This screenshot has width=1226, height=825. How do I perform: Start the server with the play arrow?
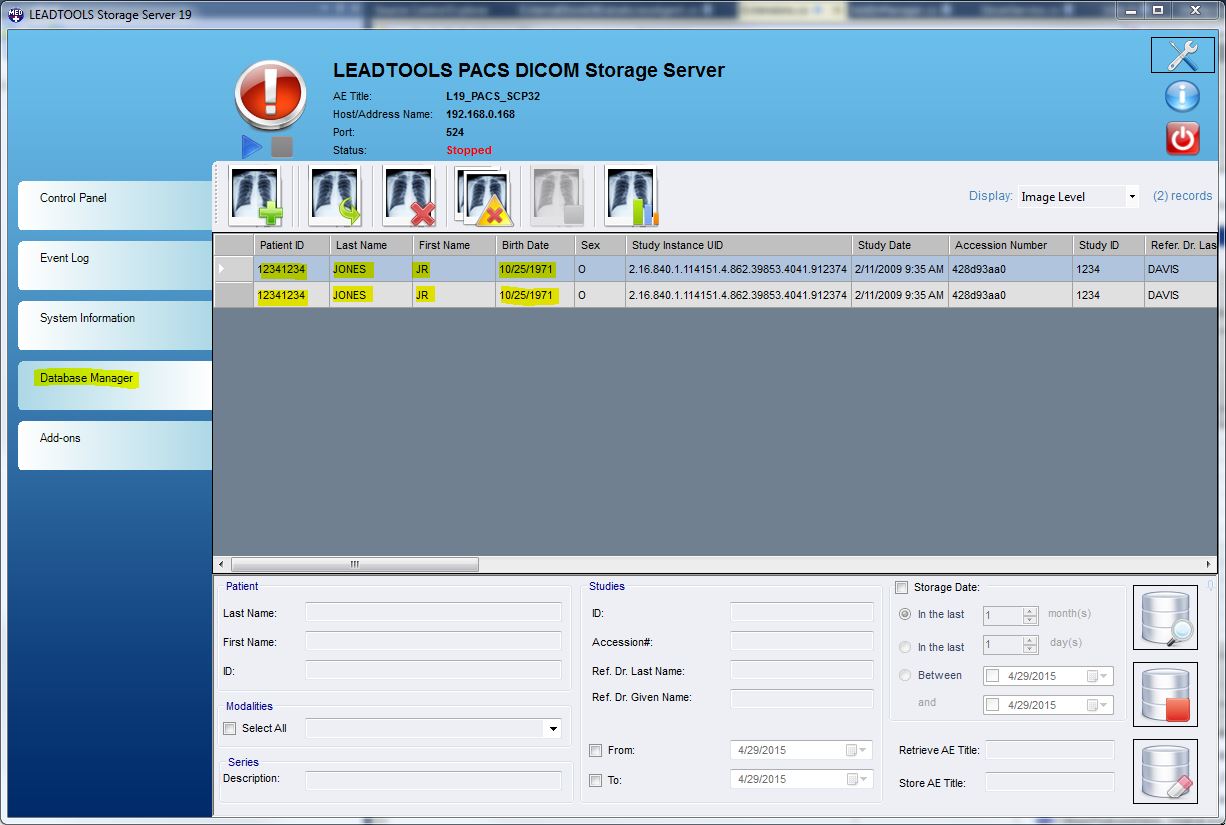(x=252, y=146)
